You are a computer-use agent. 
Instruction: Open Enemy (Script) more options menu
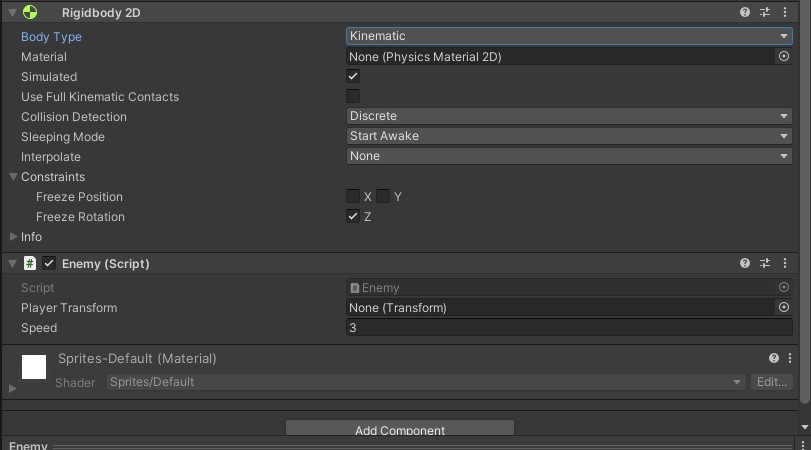coord(785,263)
